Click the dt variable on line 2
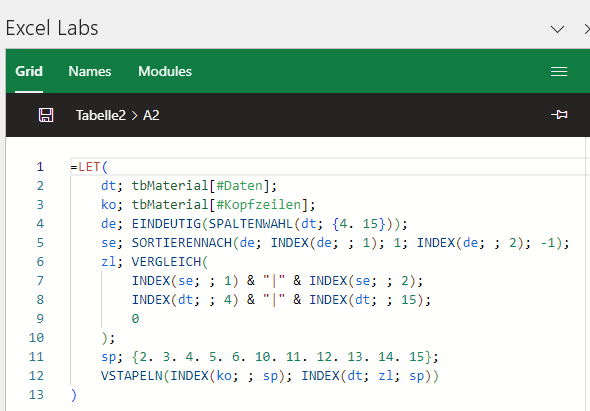This screenshot has height=411, width=590. 108,186
